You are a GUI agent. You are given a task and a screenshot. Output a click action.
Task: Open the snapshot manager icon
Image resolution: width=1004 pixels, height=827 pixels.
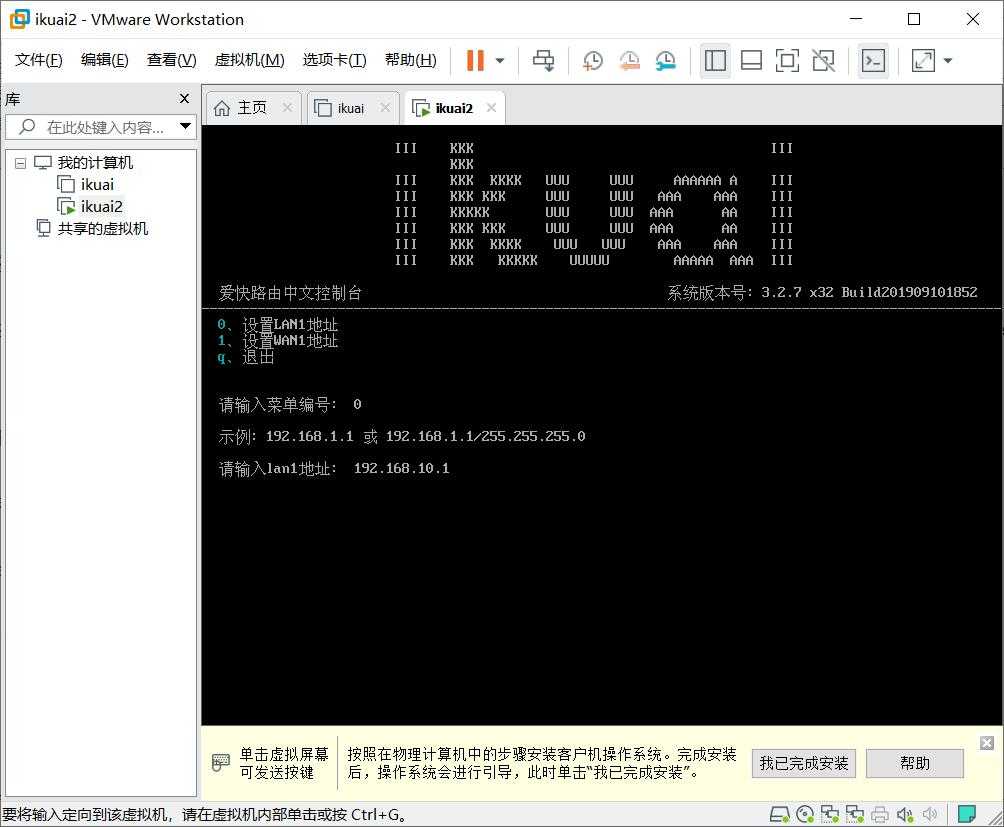tap(666, 61)
